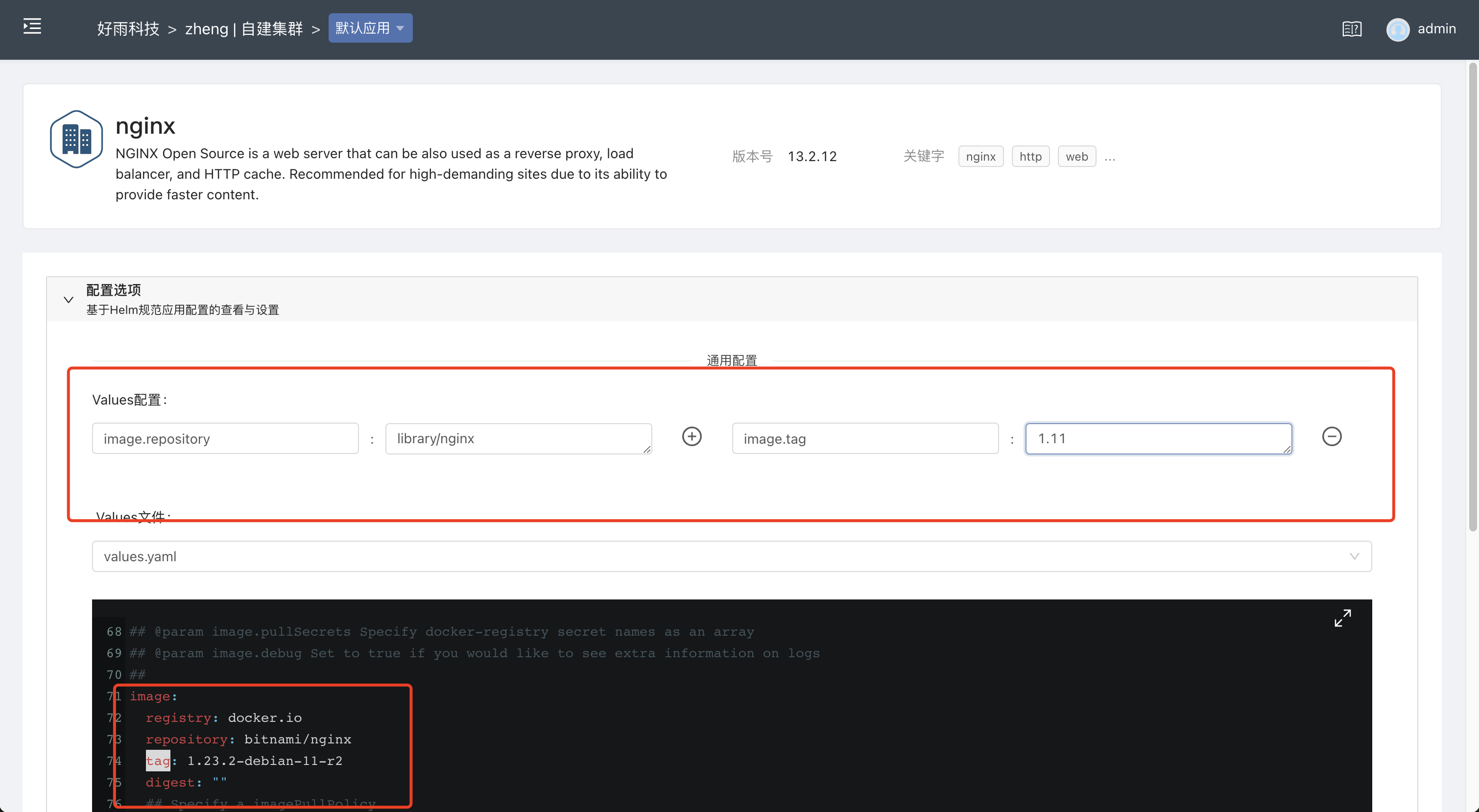This screenshot has width=1479, height=812.
Task: Remove the image.tag pair using minus icon
Action: (x=1332, y=436)
